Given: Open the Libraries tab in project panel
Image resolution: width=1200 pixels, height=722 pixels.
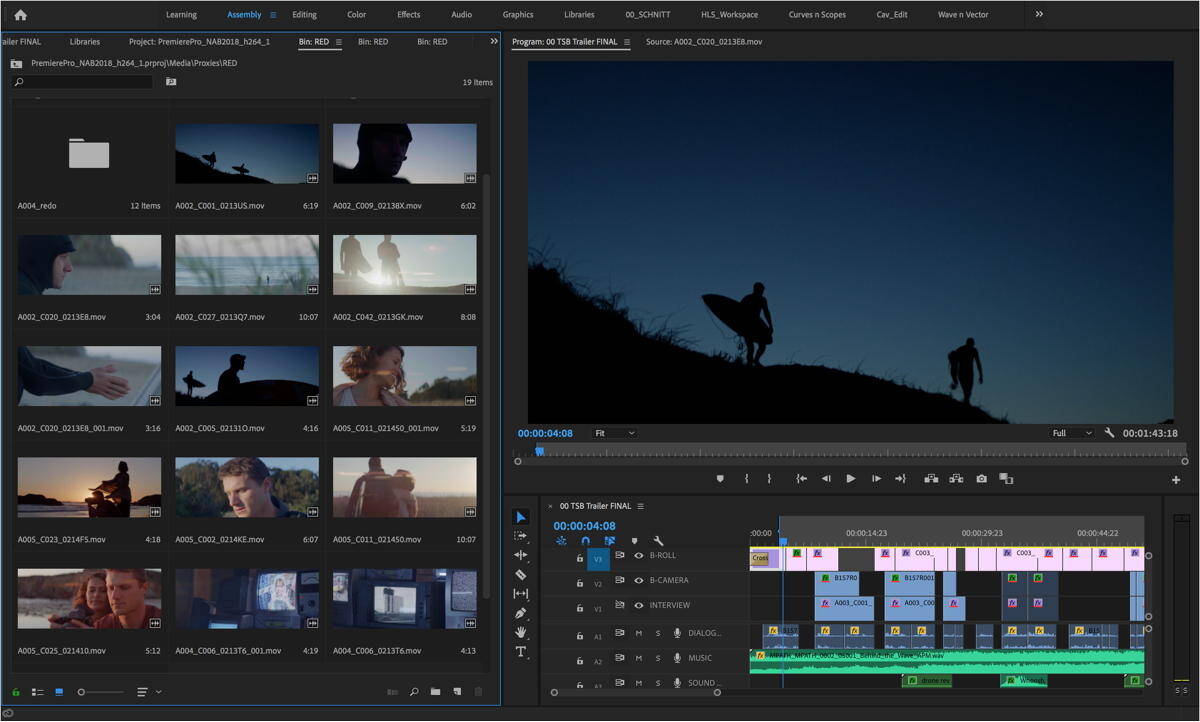Looking at the screenshot, I should [x=85, y=42].
